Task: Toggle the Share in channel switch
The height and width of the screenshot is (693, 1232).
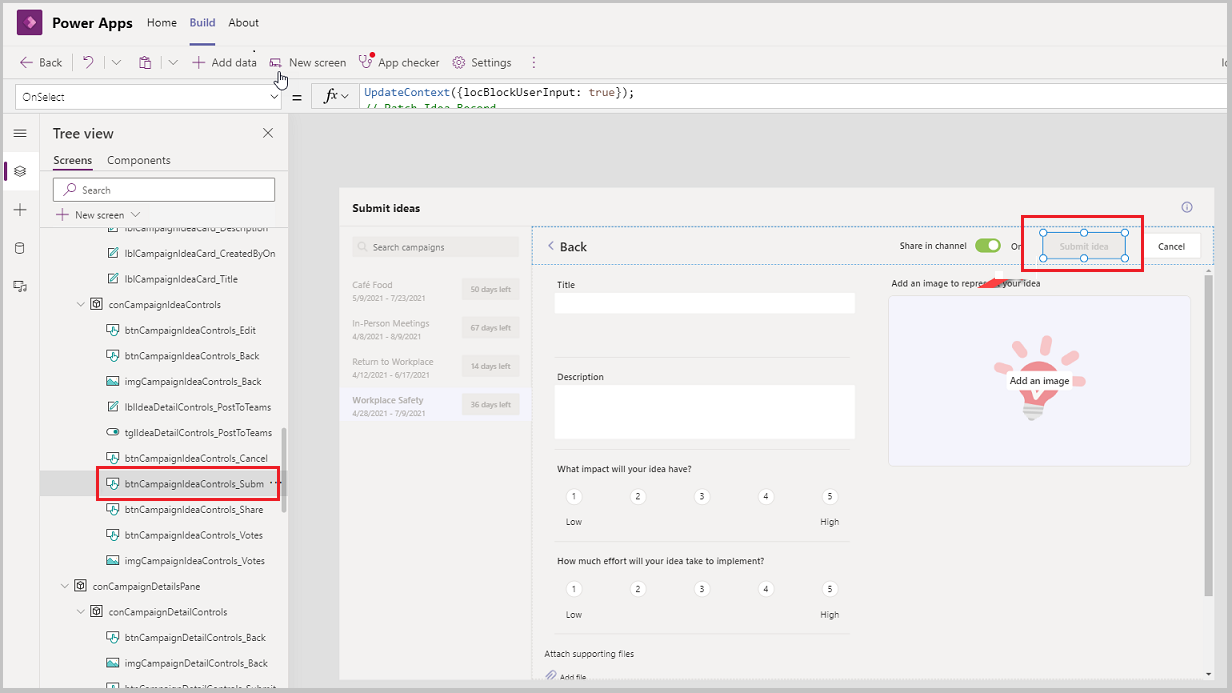Action: (x=988, y=246)
